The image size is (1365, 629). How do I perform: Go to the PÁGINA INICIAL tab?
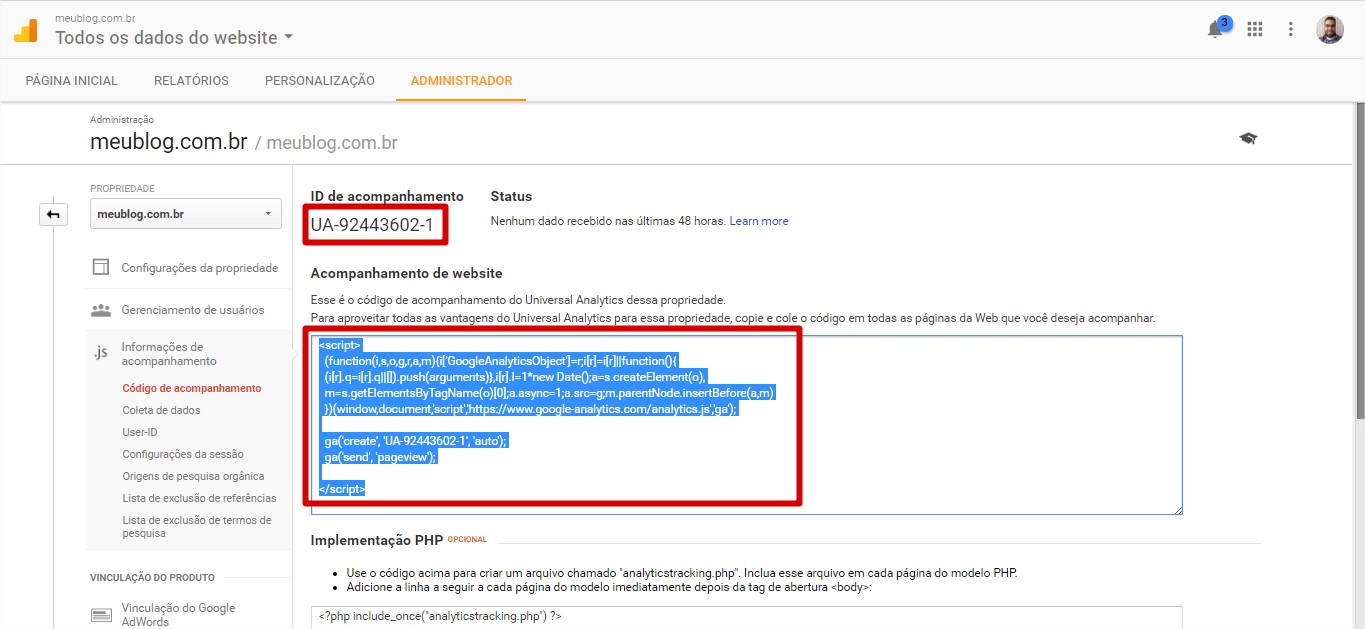[72, 80]
